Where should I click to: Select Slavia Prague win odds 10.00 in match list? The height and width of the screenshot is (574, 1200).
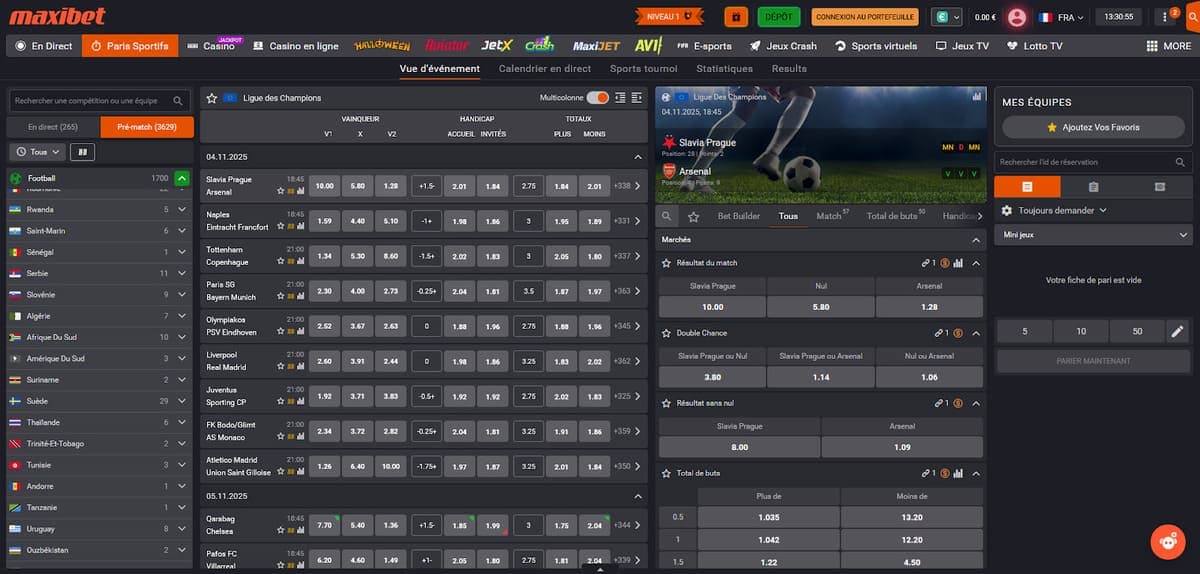(324, 186)
